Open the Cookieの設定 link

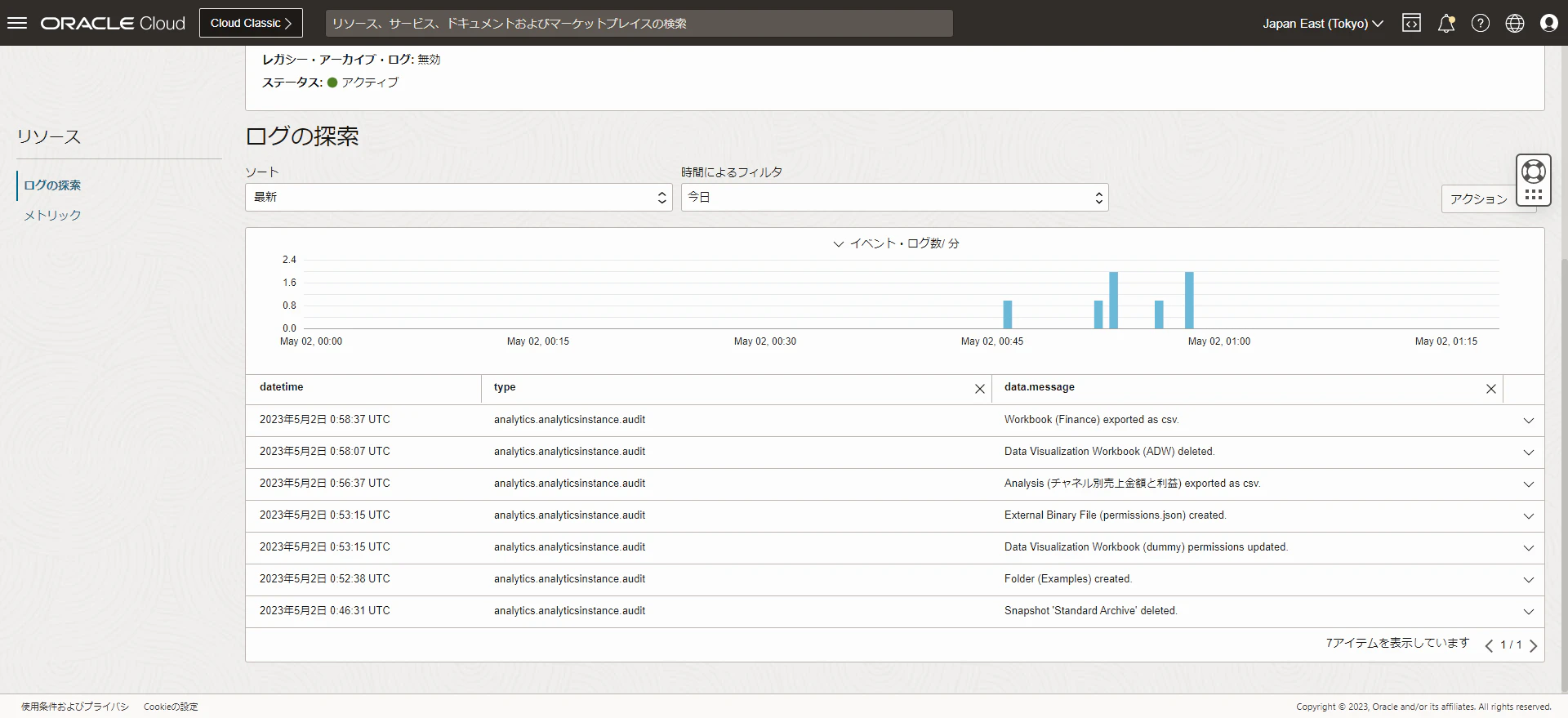(171, 707)
